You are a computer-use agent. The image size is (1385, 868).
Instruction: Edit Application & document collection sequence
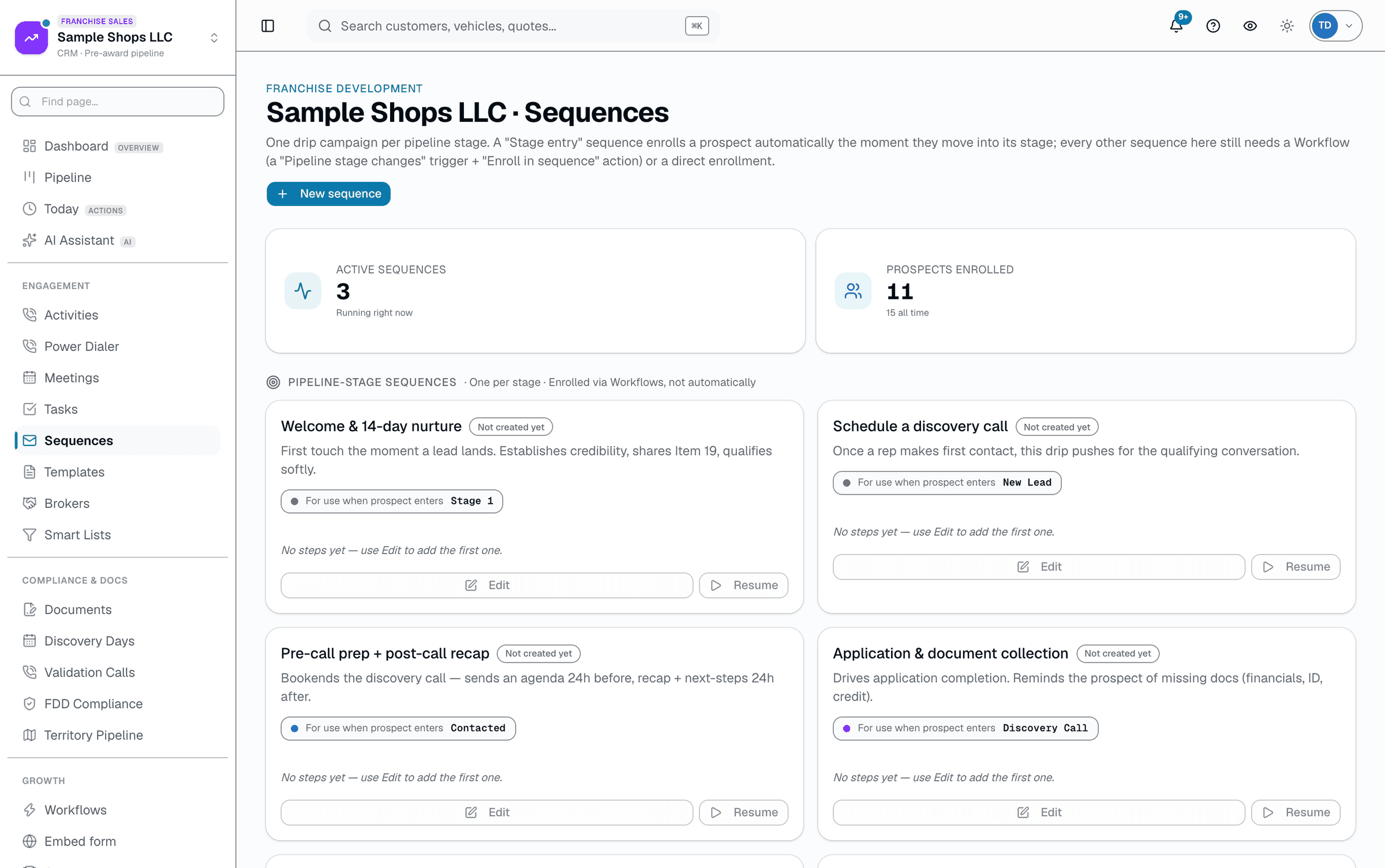(1039, 813)
